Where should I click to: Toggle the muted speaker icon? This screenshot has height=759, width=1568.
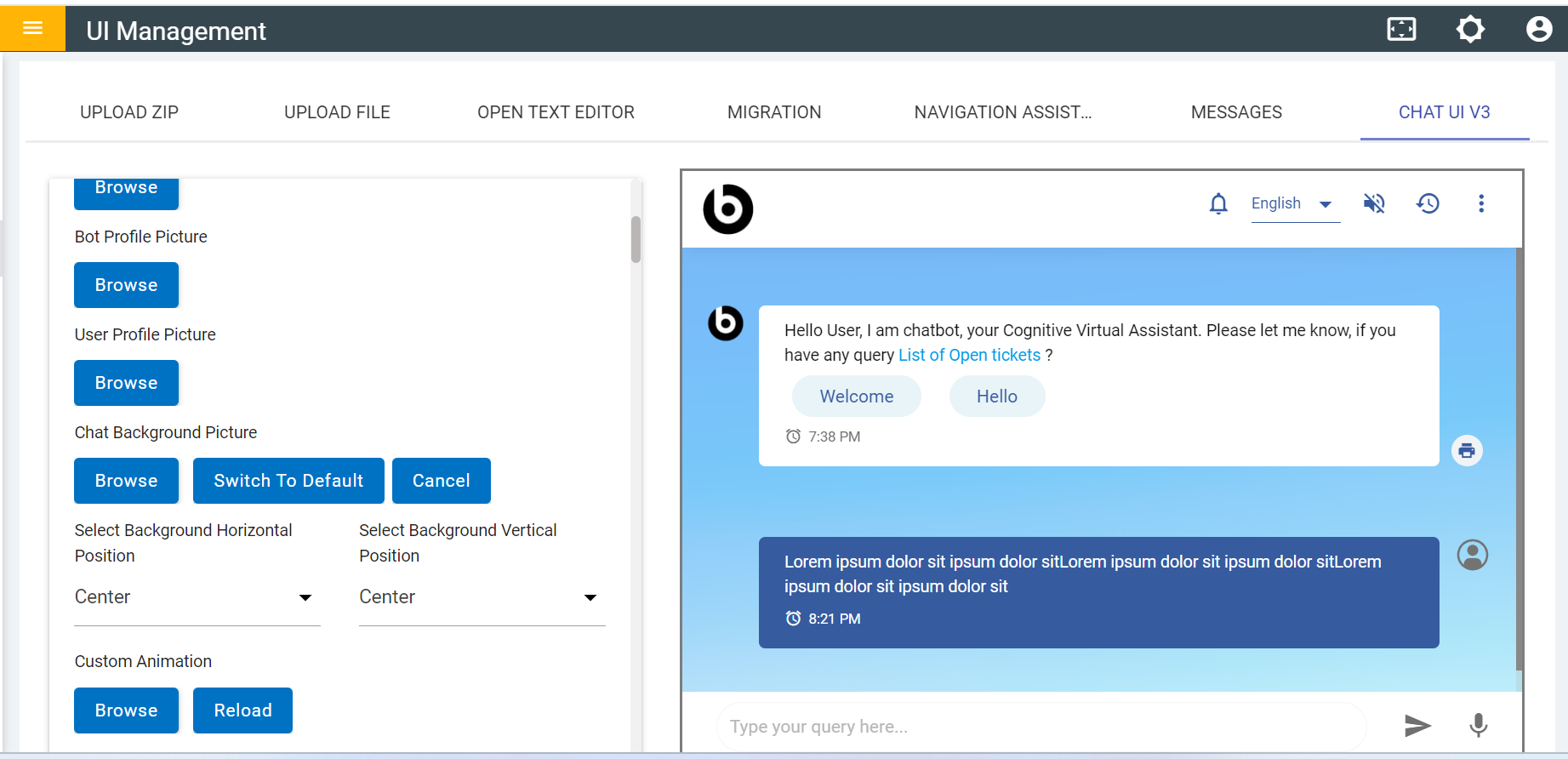pos(1374,203)
